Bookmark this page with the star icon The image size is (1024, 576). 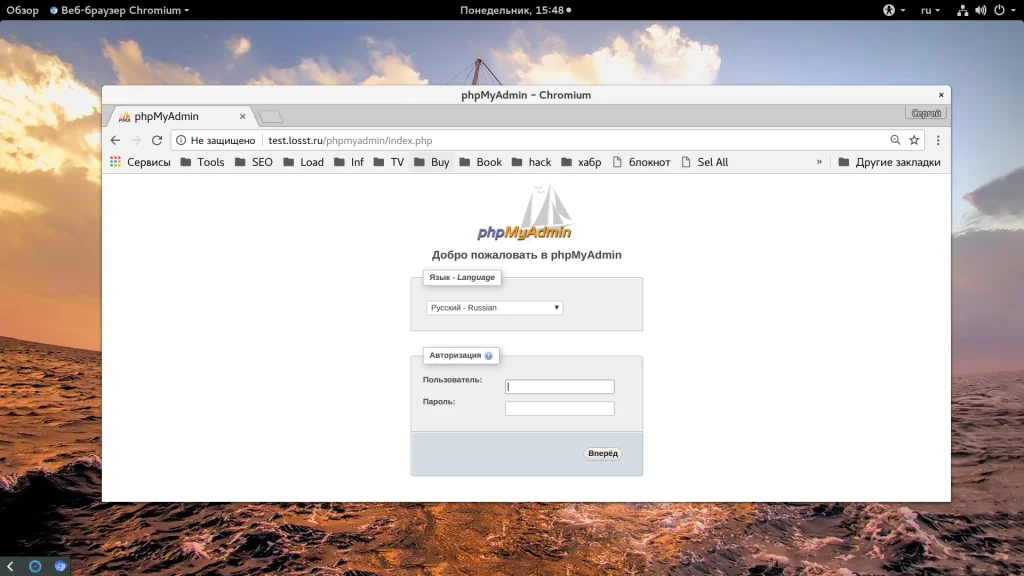[914, 140]
